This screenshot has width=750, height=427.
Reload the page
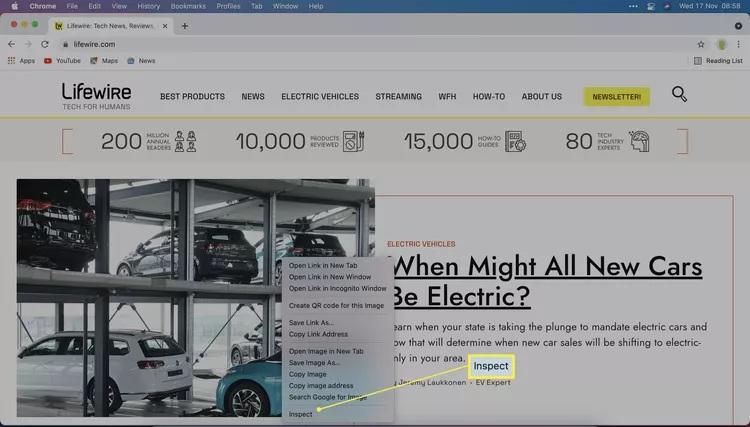pyautogui.click(x=44, y=44)
